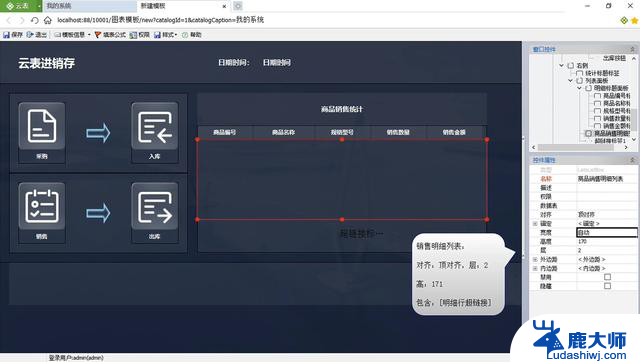Image resolution: width=640 pixels, height=362 pixels.
Task: Click the 销售数量 column header
Action: (398, 132)
